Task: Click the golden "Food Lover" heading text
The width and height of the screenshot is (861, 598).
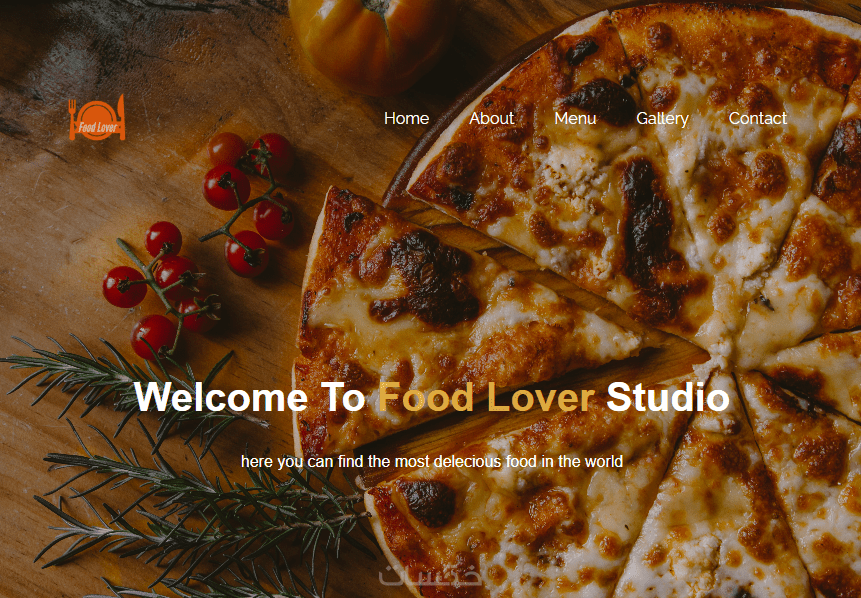Action: 487,396
